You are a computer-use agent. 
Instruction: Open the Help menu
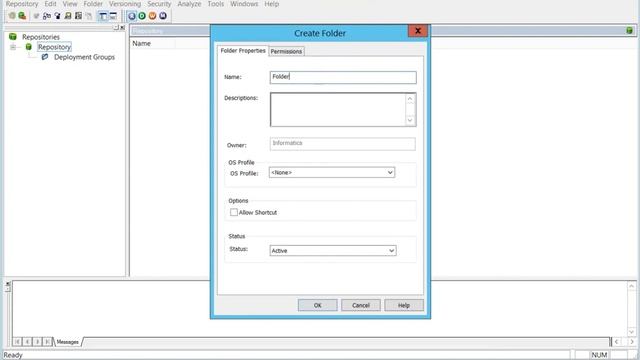point(271,4)
